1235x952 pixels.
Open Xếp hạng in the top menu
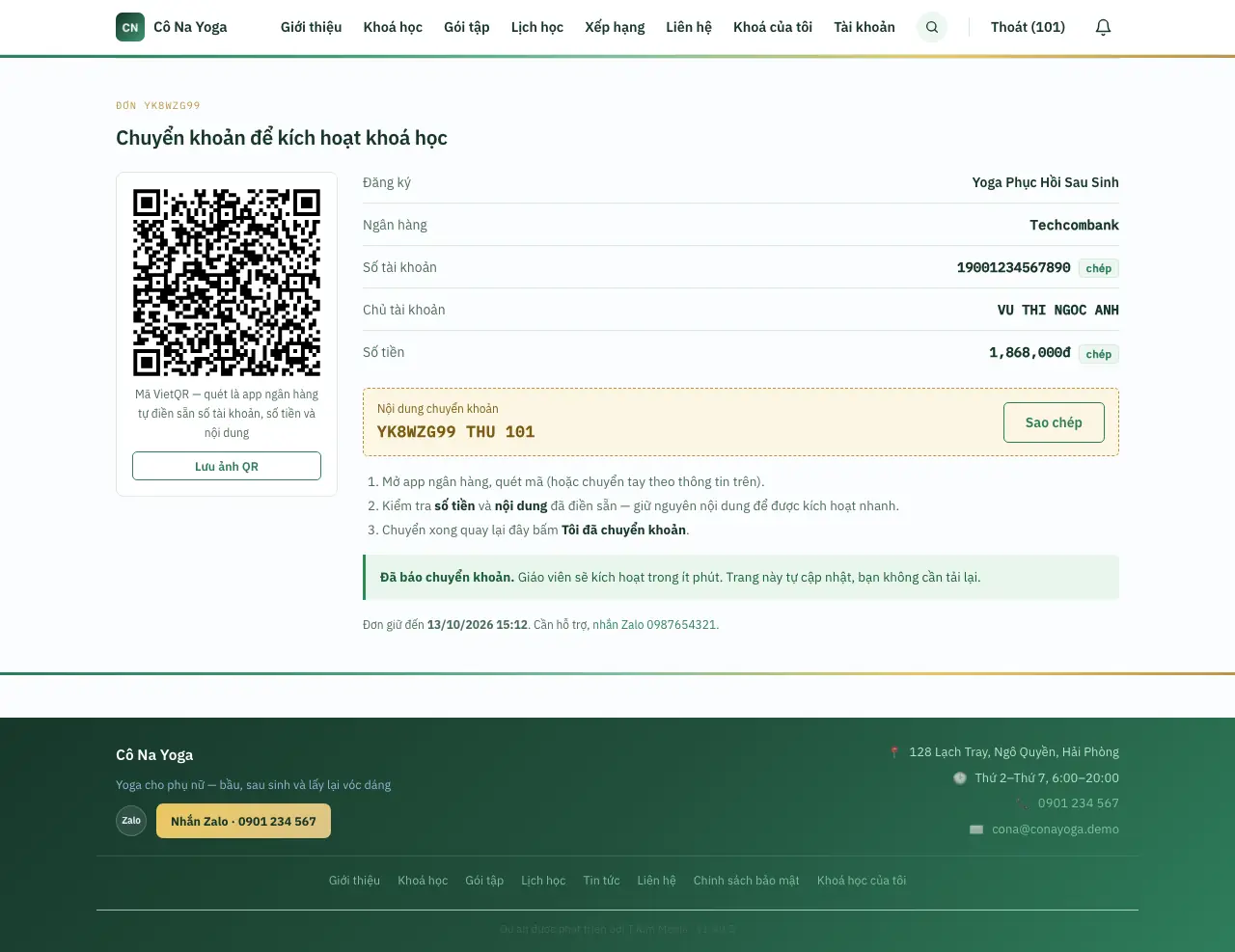click(615, 27)
